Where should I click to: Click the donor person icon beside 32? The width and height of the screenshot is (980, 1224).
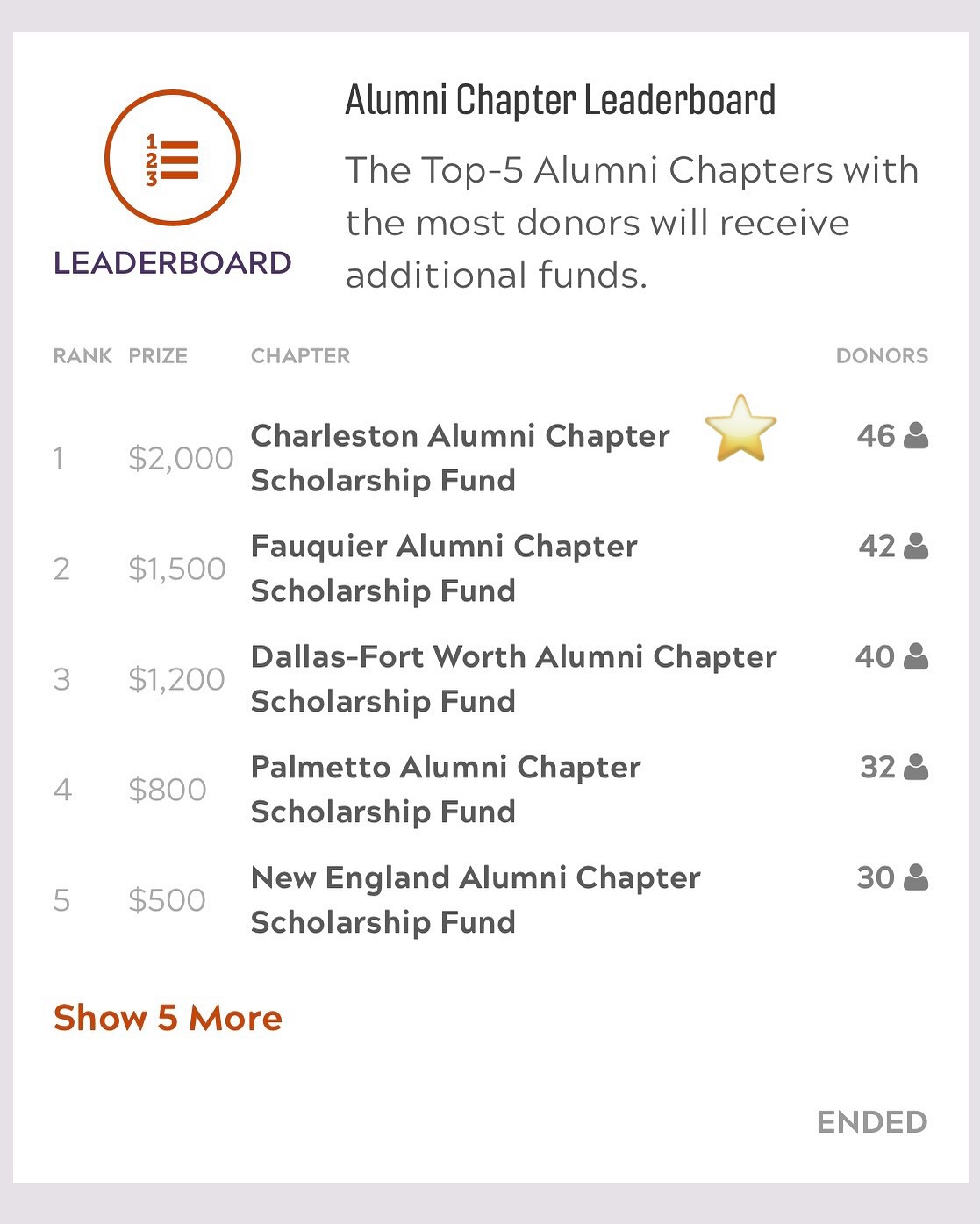916,767
